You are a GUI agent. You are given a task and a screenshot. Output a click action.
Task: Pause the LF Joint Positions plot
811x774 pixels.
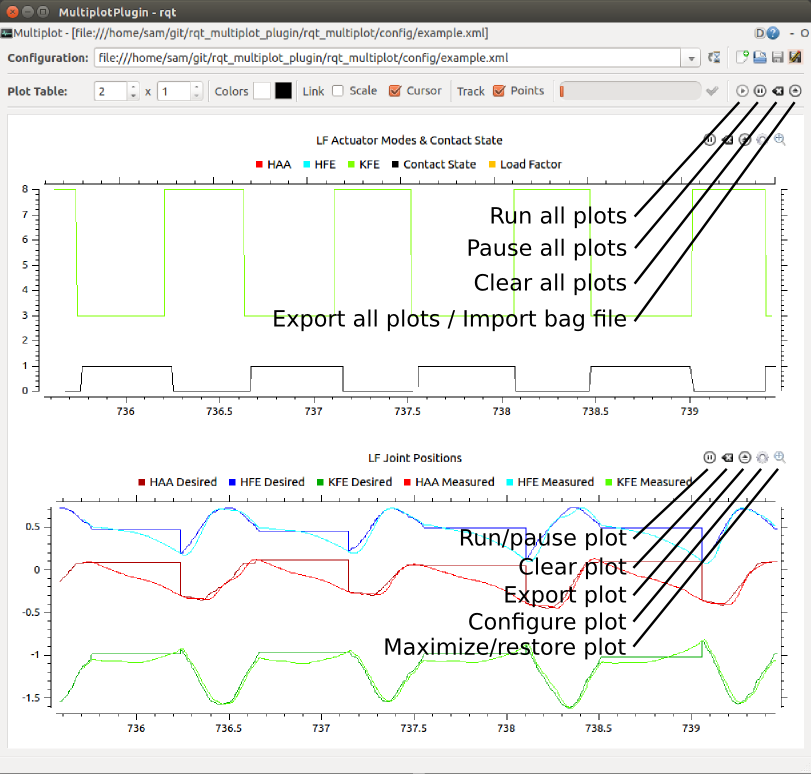pyautogui.click(x=709, y=457)
